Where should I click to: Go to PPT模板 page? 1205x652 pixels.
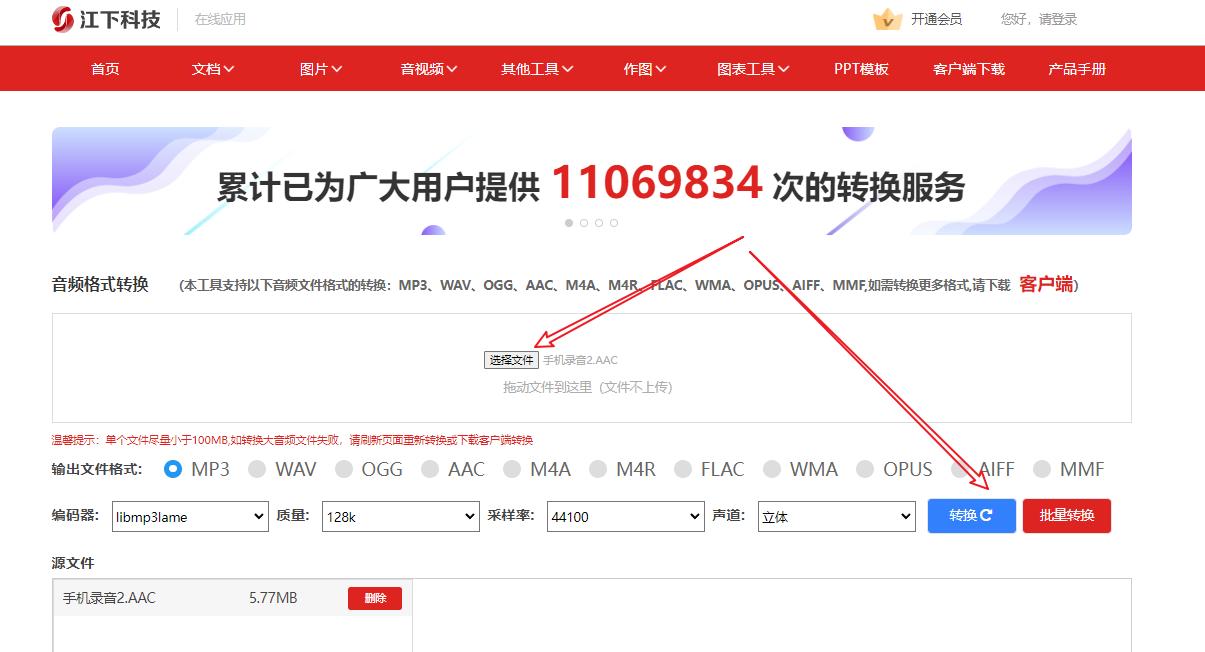(x=861, y=69)
